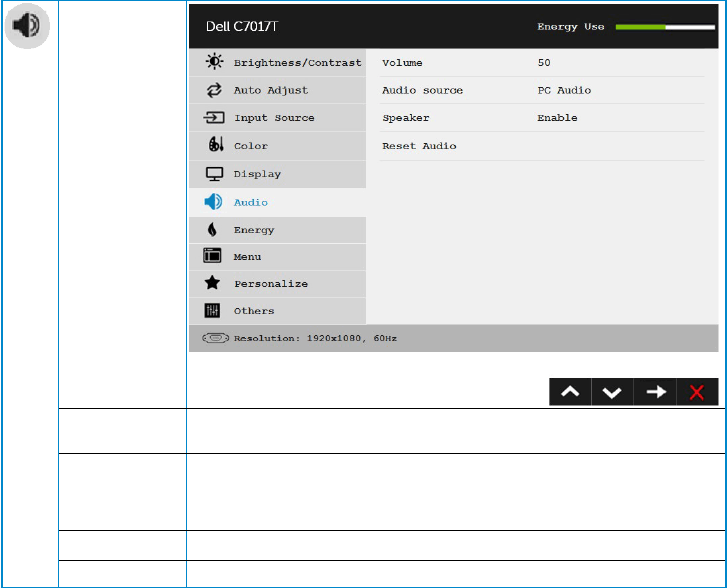The height and width of the screenshot is (588, 727).
Task: Select the Volume setting row
Action: click(x=542, y=63)
